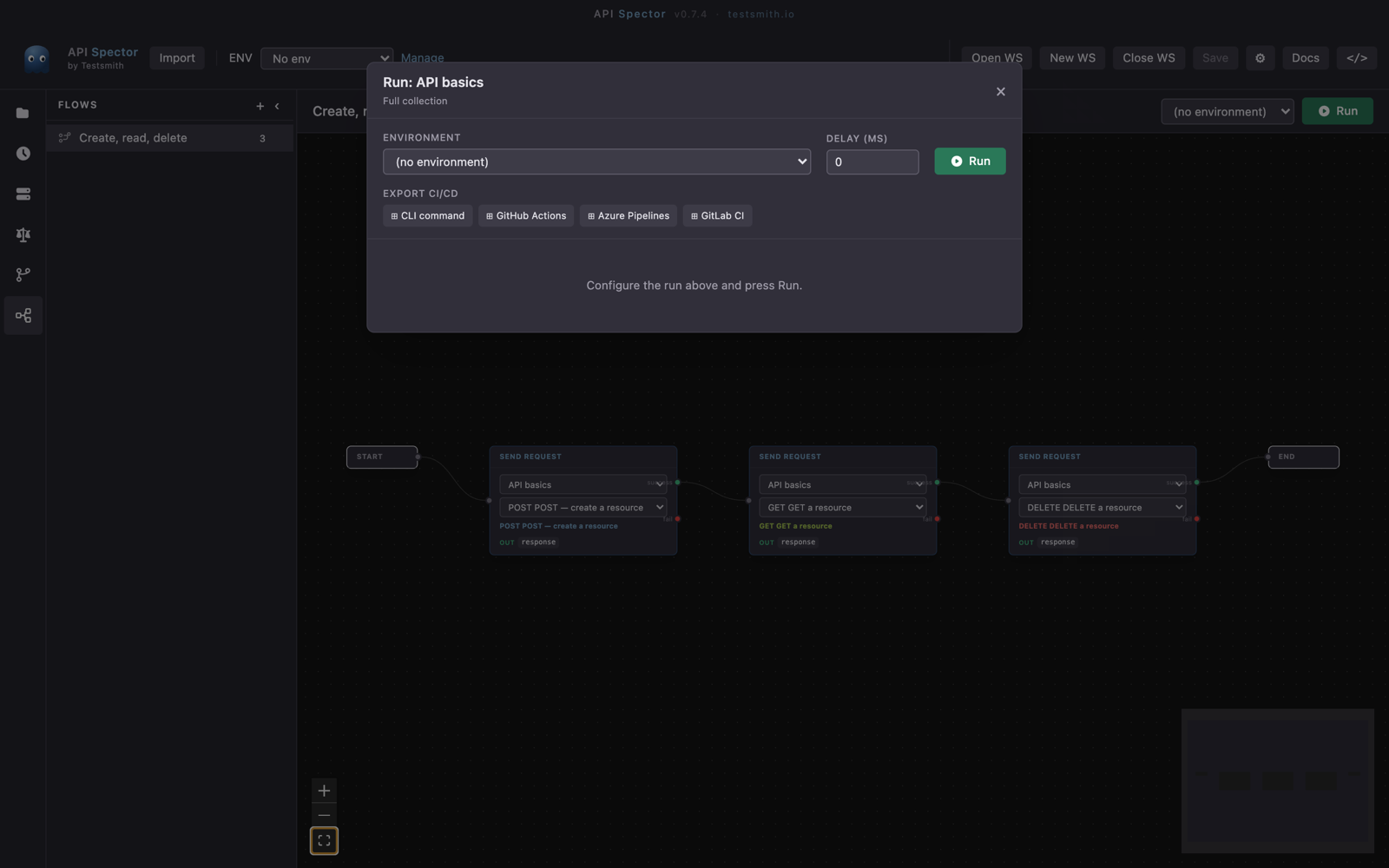Click the New WS button
The image size is (1389, 868).
1072,58
